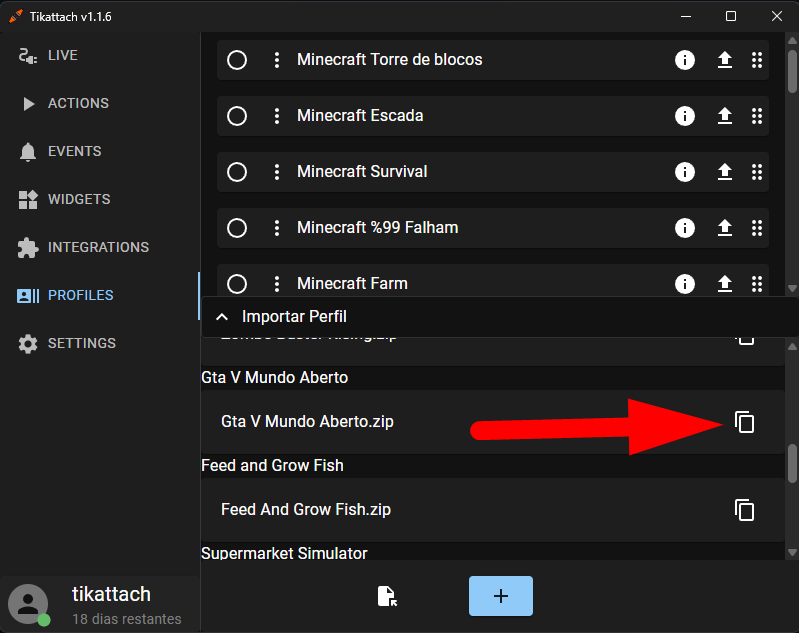The image size is (799, 633).
Task: Copy Feed And Grow Fish.zip profile
Action: 744,510
